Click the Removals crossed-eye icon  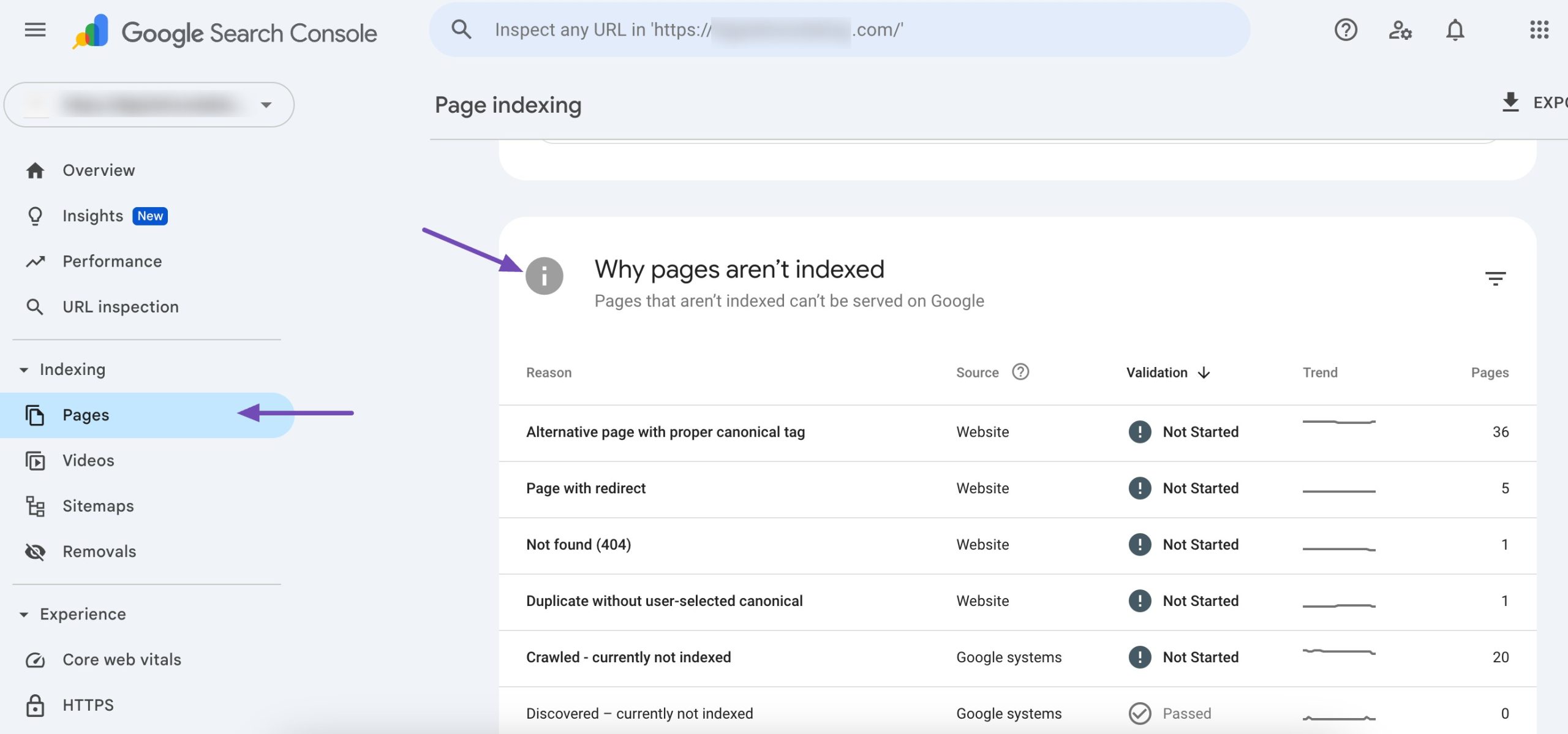[x=35, y=551]
